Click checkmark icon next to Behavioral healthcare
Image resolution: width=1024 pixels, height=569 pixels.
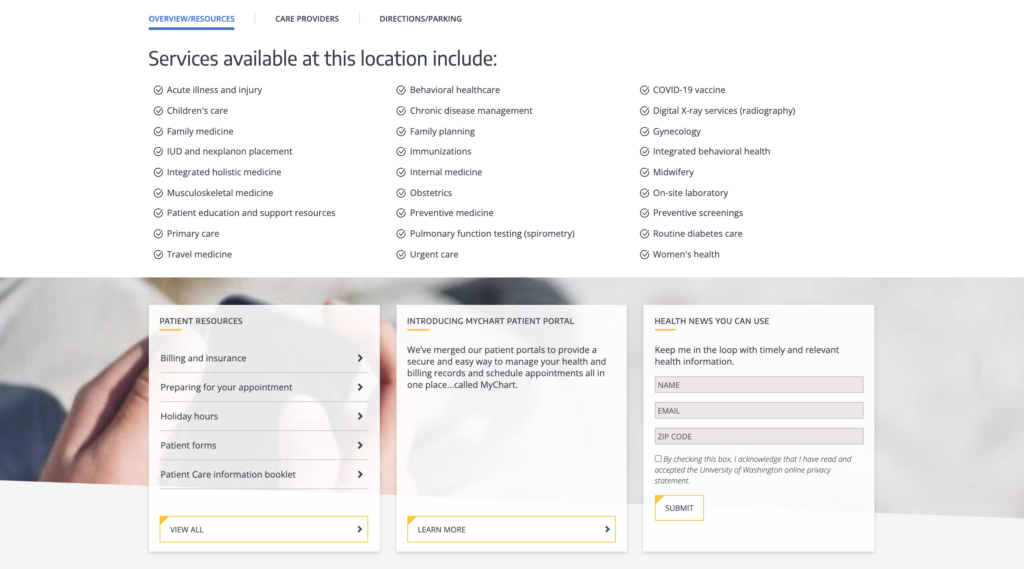tap(401, 90)
